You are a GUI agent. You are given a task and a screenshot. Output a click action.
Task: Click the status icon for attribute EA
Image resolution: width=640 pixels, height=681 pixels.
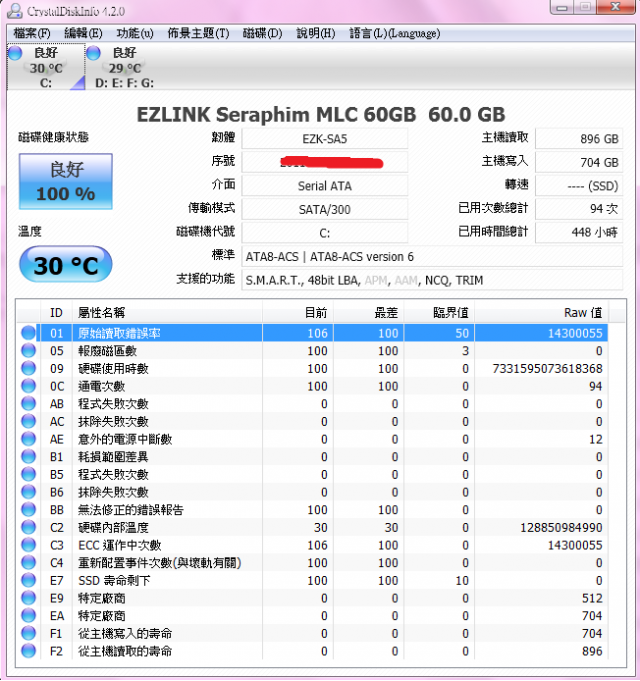click(28, 616)
